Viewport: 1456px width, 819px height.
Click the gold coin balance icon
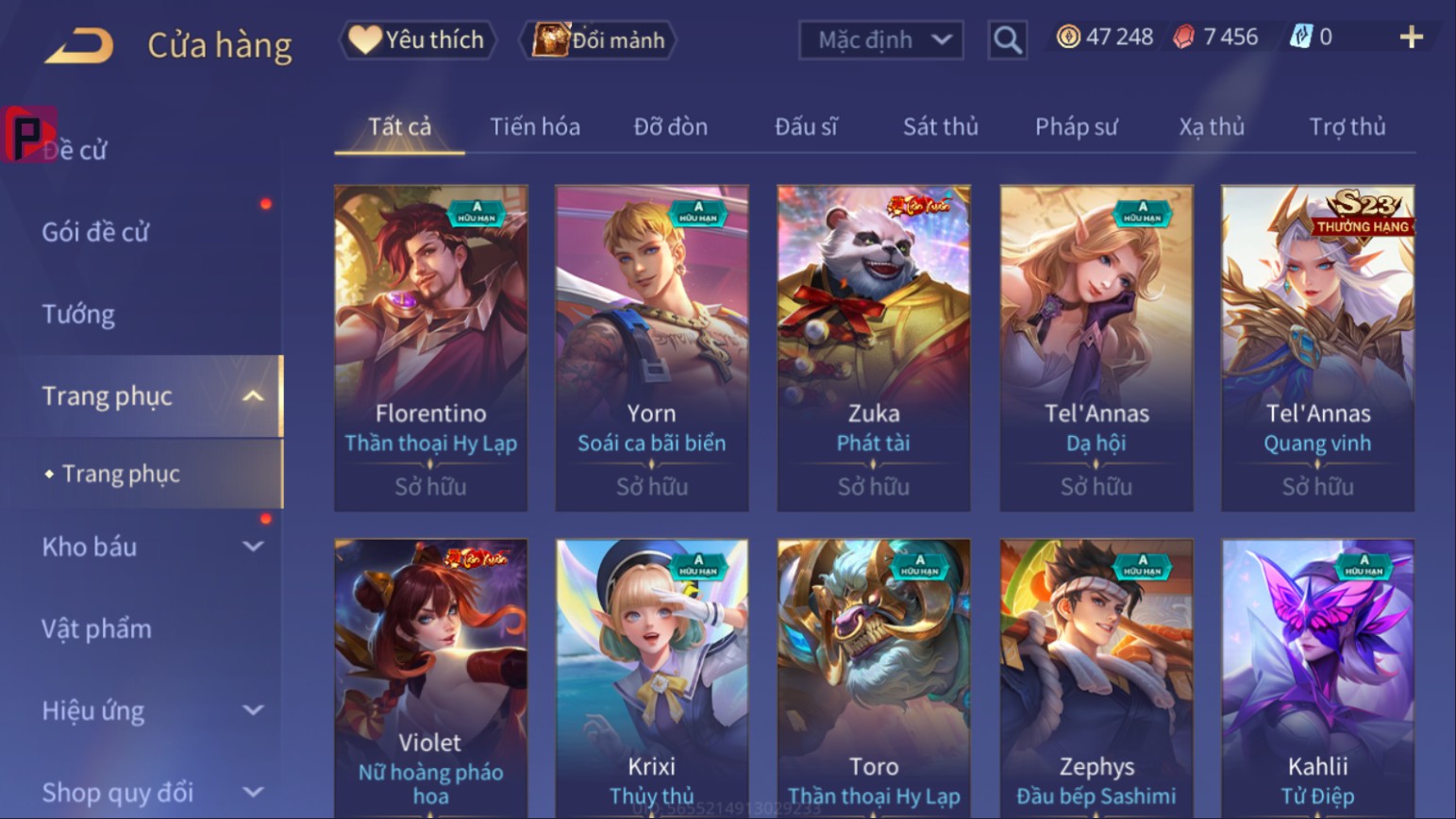pos(1068,37)
